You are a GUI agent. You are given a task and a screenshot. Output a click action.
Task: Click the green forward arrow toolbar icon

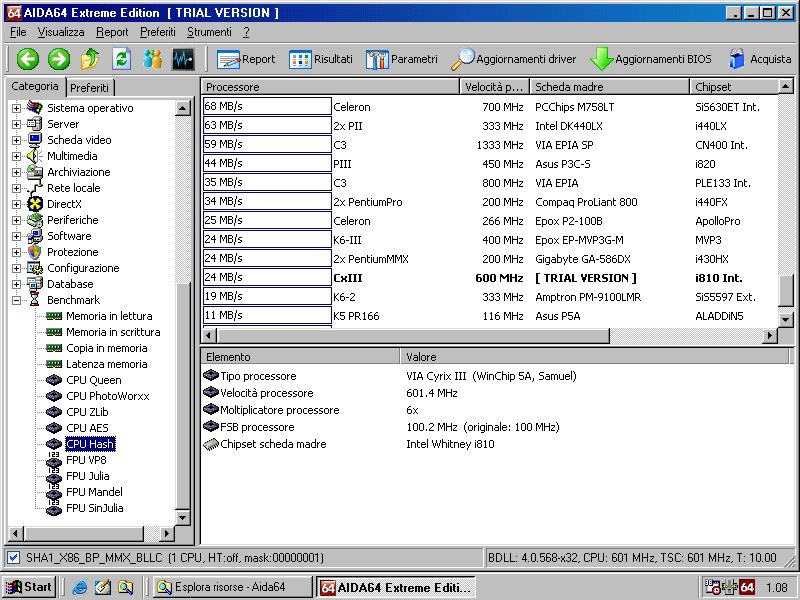tap(59, 59)
